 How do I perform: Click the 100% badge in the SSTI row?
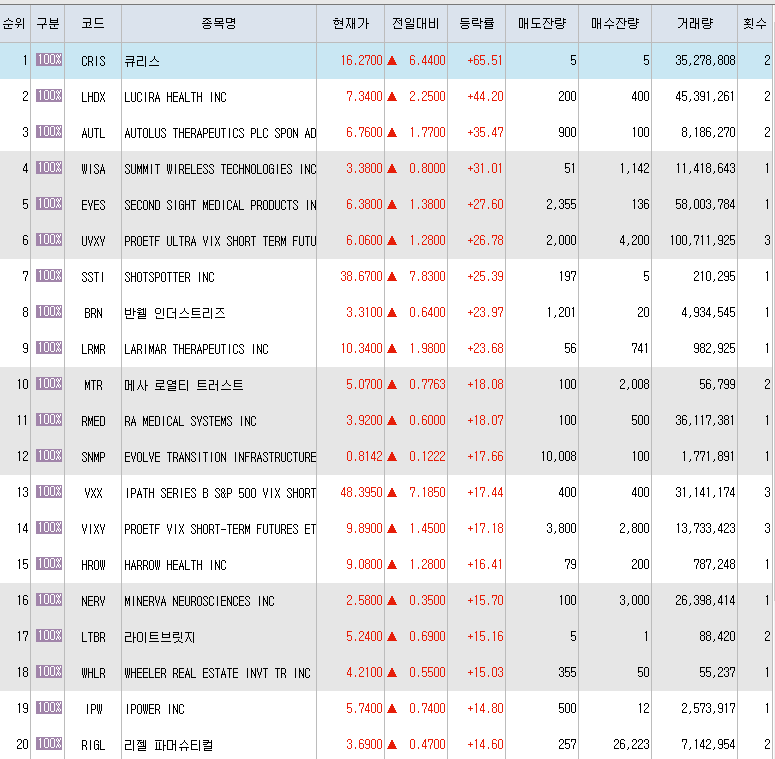49,276
